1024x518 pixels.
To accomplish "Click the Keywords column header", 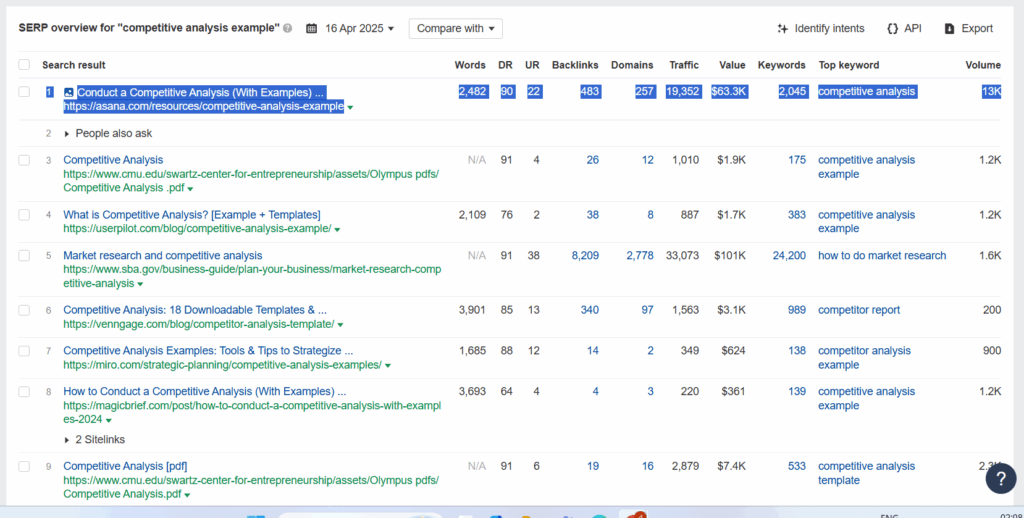I will (782, 65).
